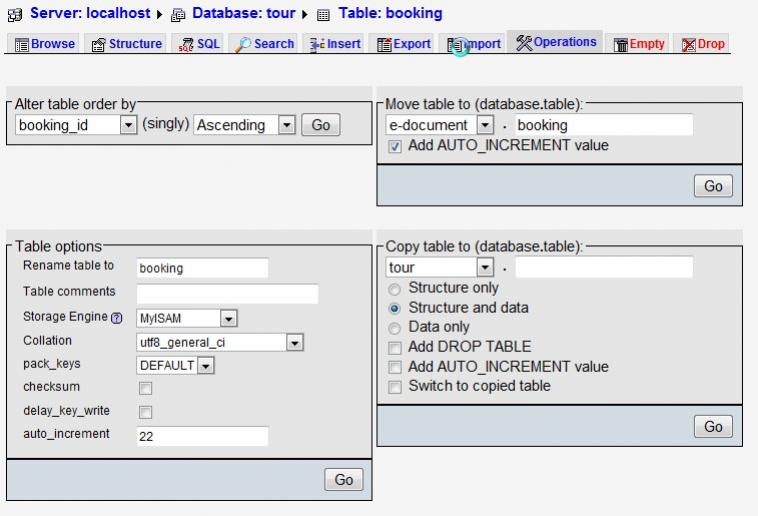The height and width of the screenshot is (516, 758).
Task: Click the Export tab icon
Action: (x=384, y=45)
